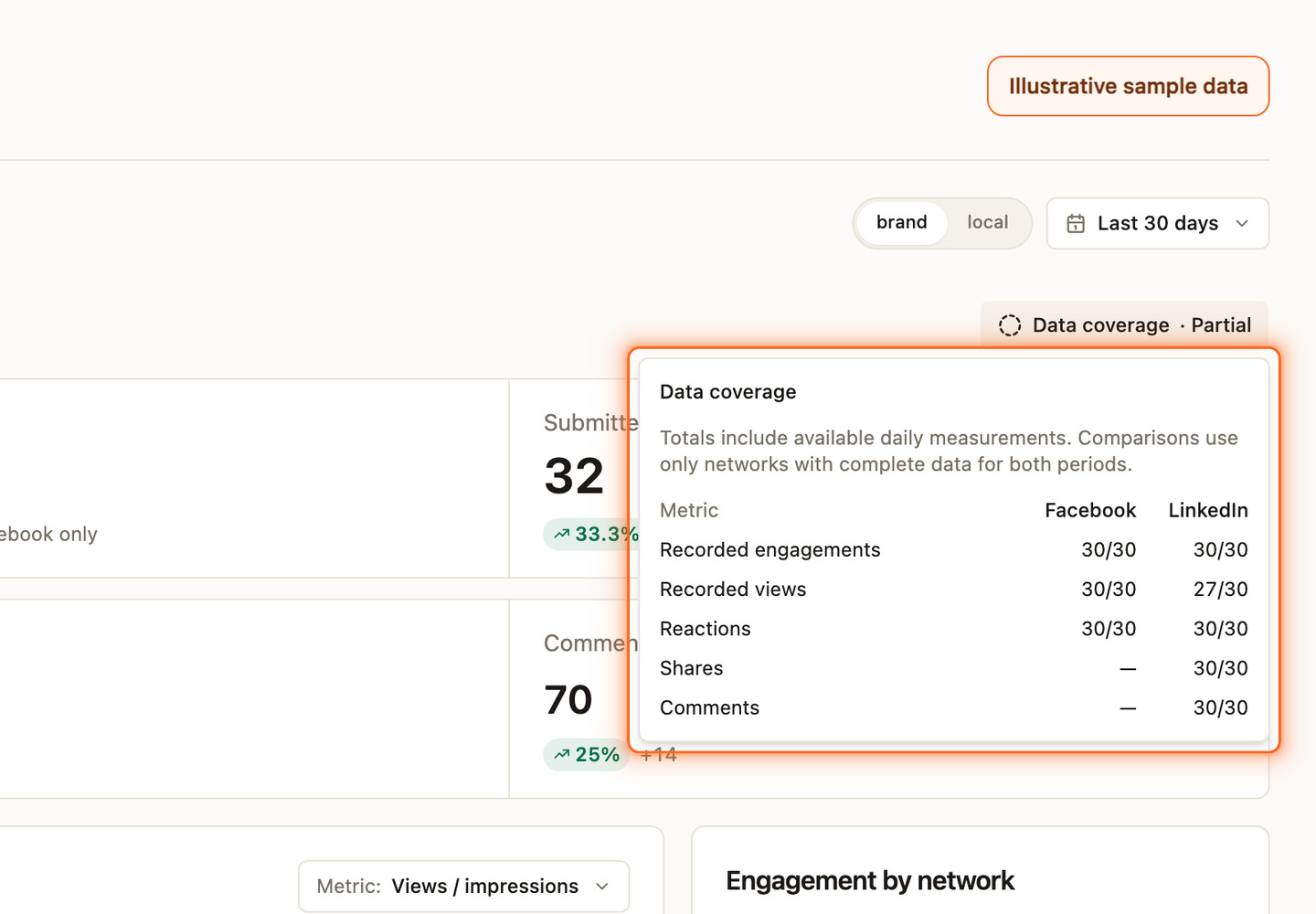Select the Recorded views row label
Image resolution: width=1316 pixels, height=914 pixels.
[733, 590]
